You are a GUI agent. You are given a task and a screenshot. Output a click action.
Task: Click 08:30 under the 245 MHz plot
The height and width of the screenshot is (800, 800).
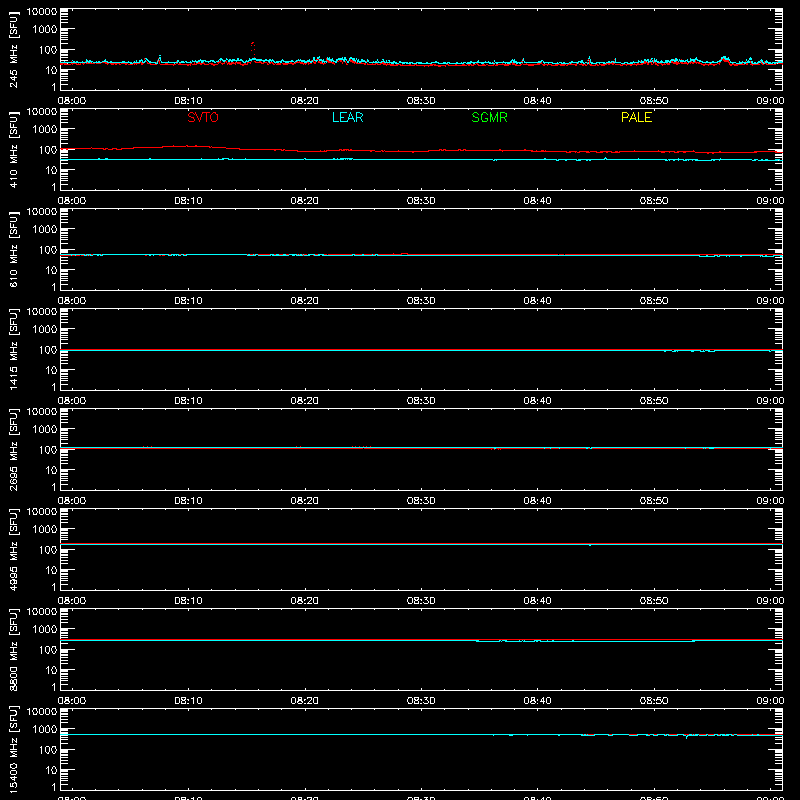click(x=421, y=101)
